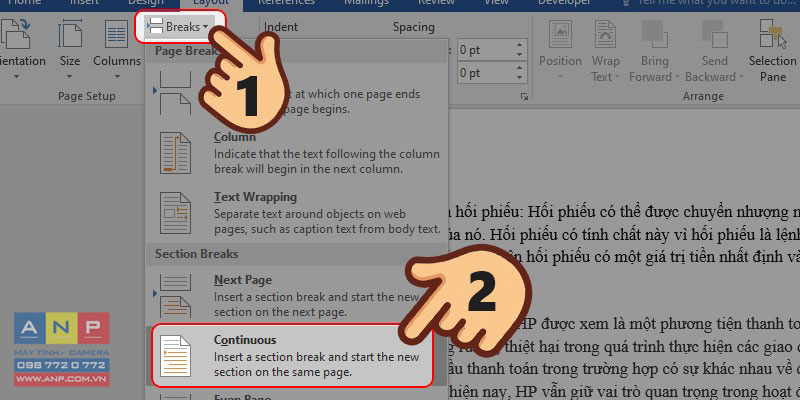Click the Indent label in ribbon

point(281,27)
